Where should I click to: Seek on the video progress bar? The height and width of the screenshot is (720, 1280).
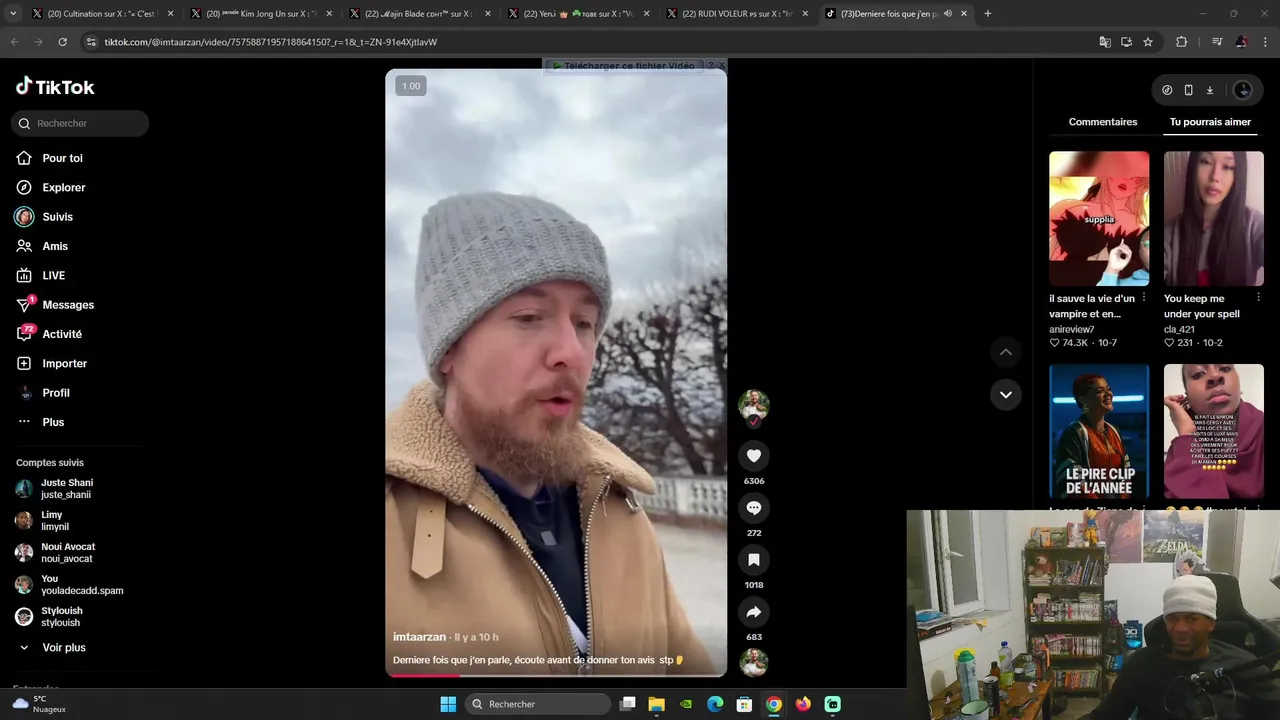click(x=556, y=675)
